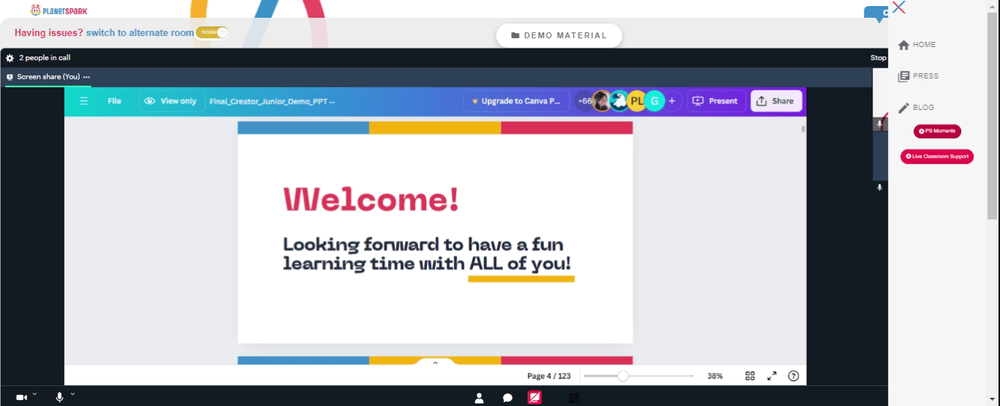This screenshot has width=1000, height=406.
Task: Click the Live Classroom Support button
Action: tap(937, 156)
